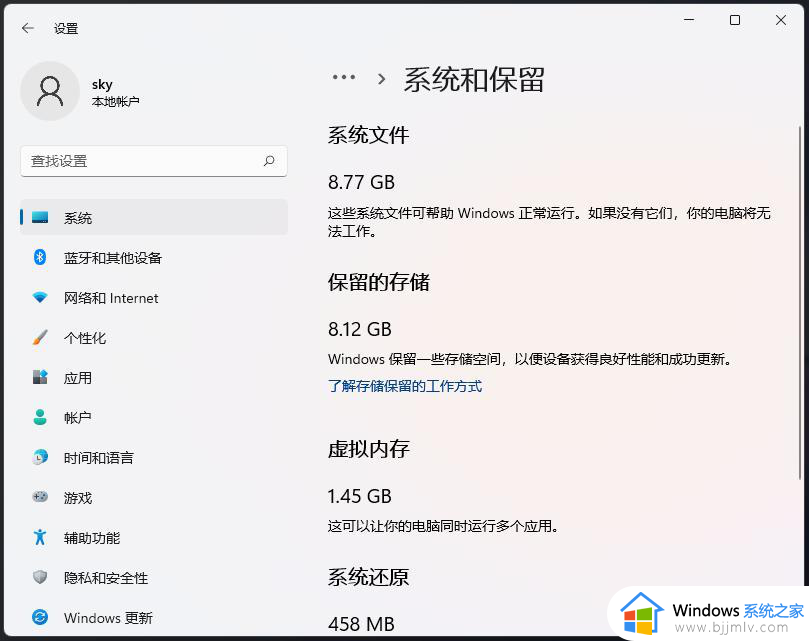Open 隐私和安全性 settings
The height and width of the screenshot is (641, 809).
coord(154,577)
